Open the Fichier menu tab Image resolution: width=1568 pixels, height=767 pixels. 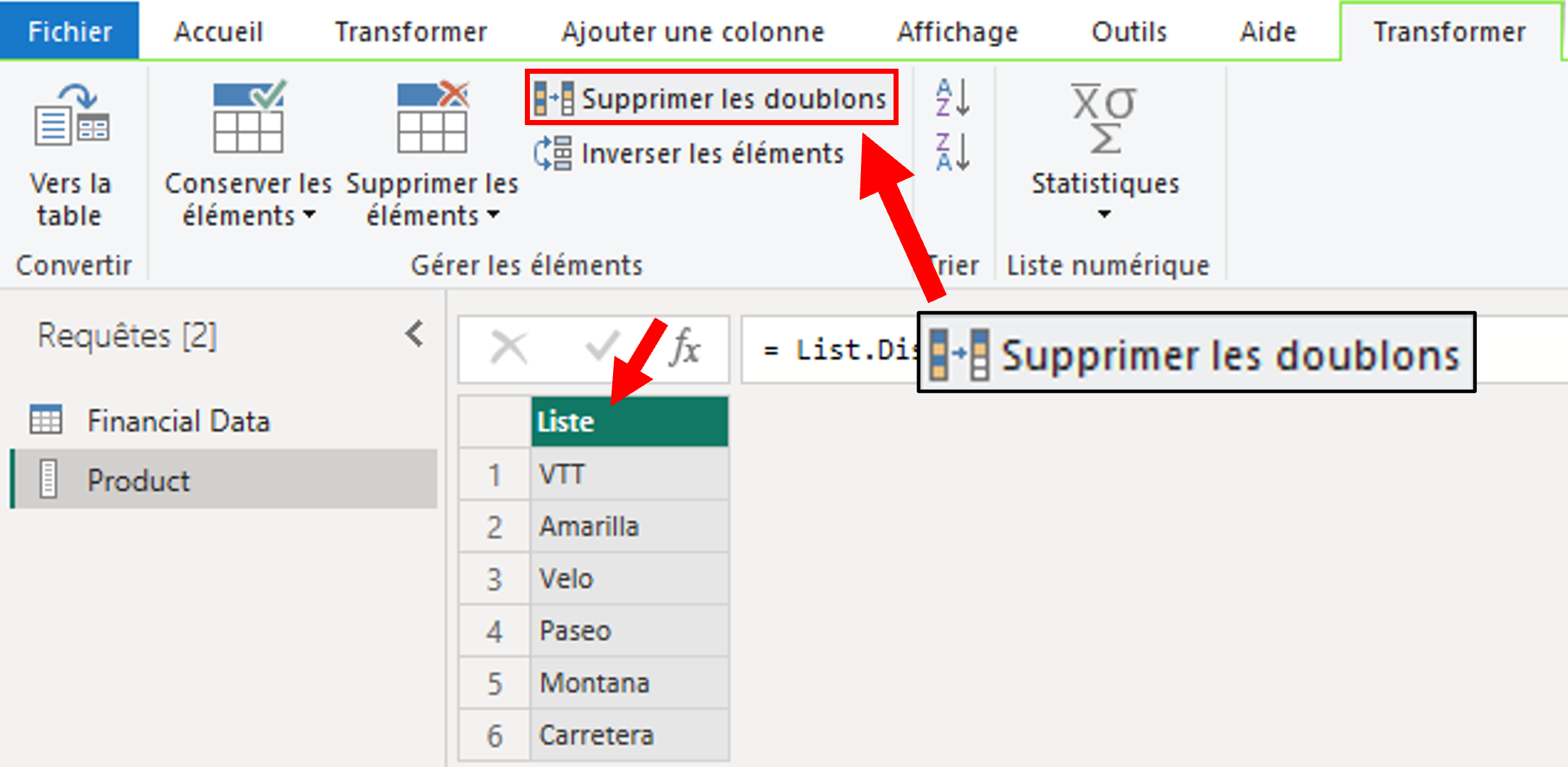pos(69,32)
